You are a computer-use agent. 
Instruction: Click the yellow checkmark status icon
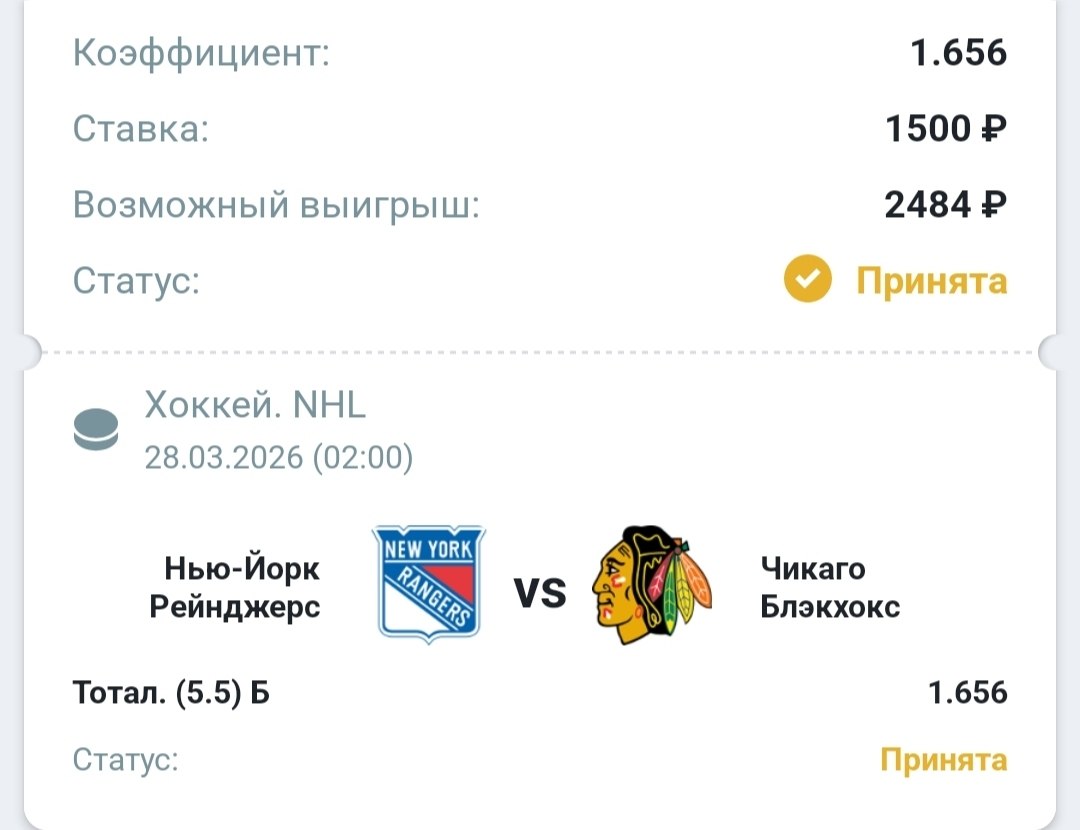point(807,281)
